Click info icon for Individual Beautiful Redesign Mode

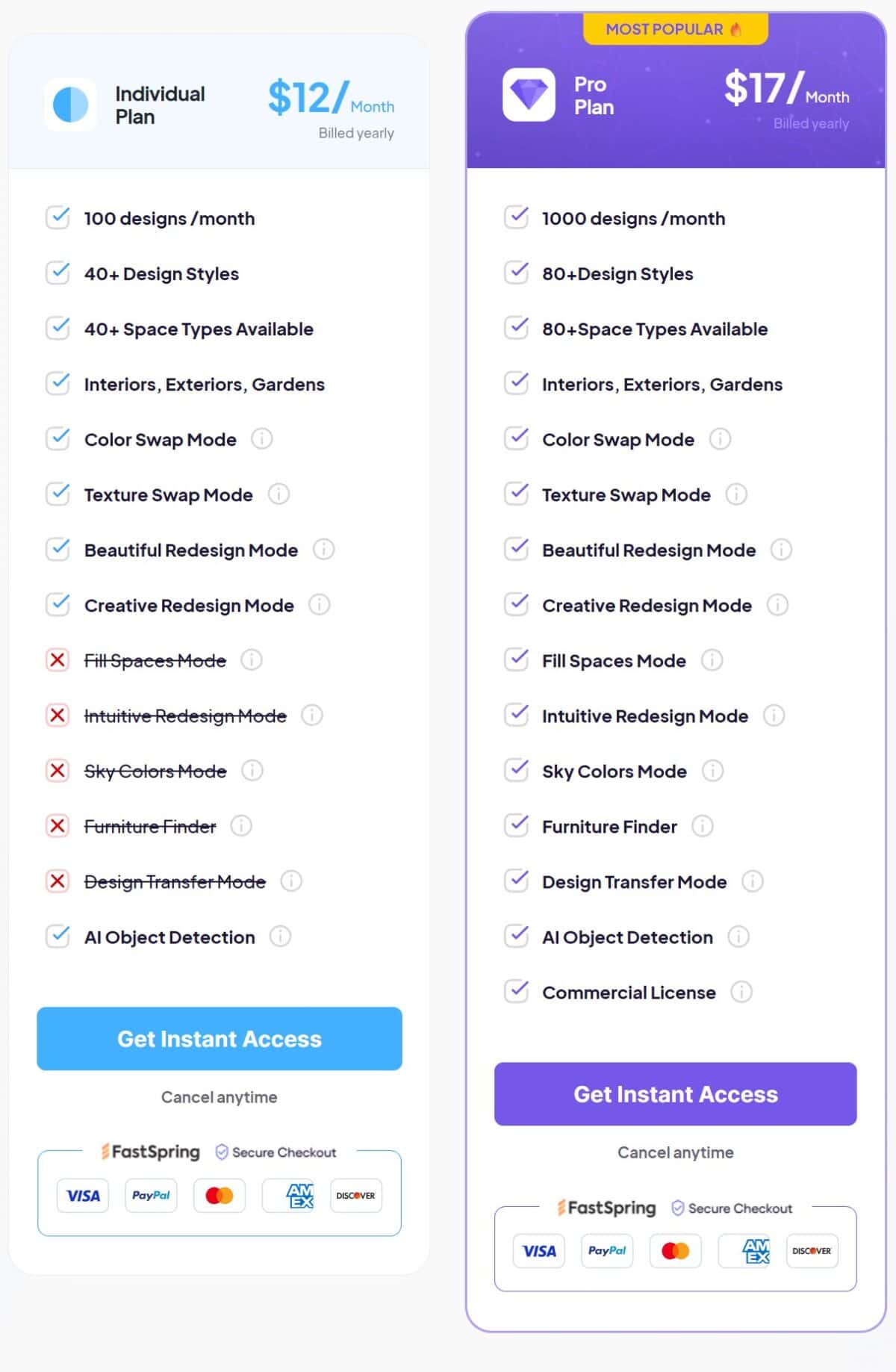323,549
